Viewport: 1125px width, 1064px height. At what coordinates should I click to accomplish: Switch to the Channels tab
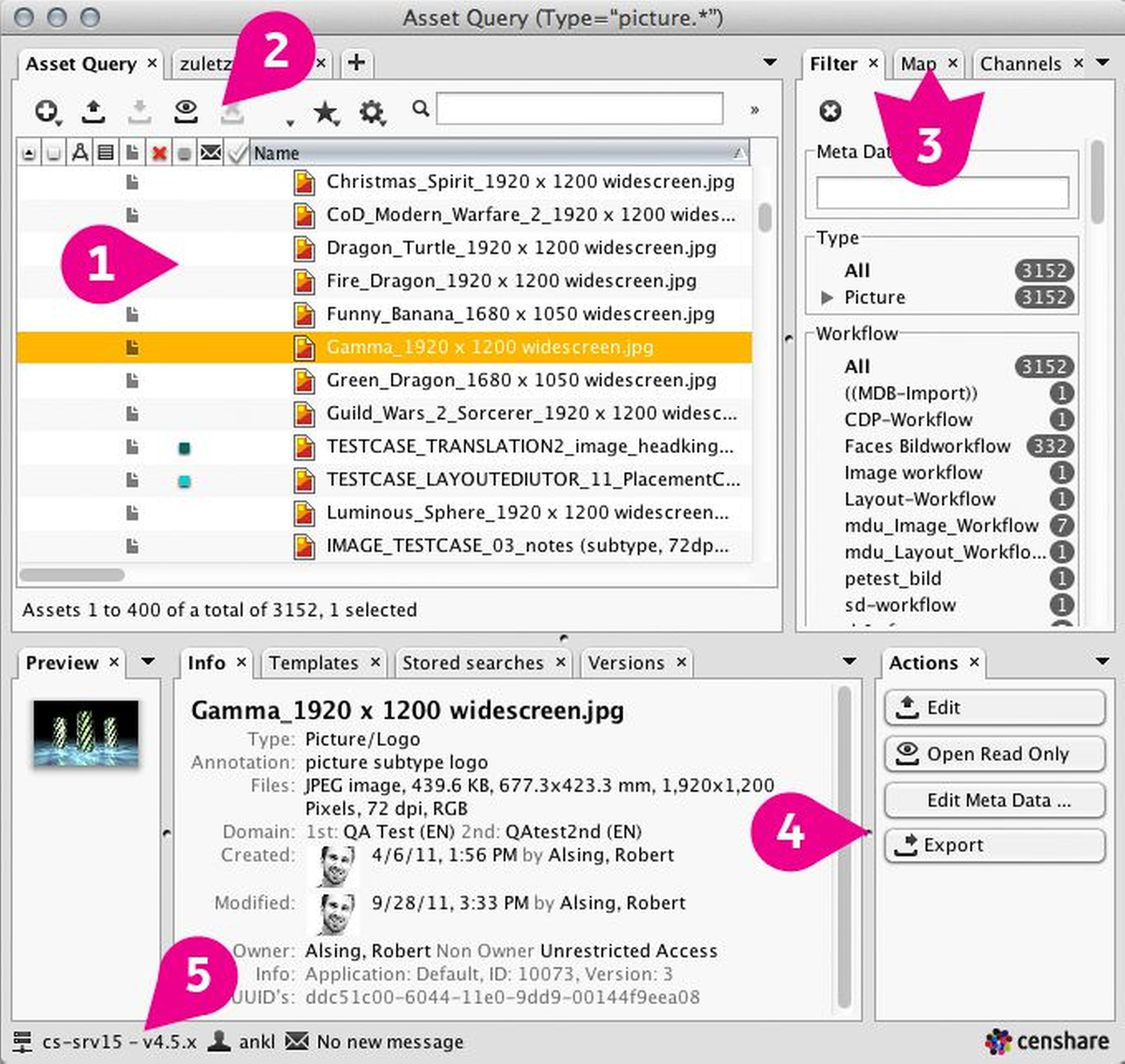pyautogui.click(x=1020, y=64)
